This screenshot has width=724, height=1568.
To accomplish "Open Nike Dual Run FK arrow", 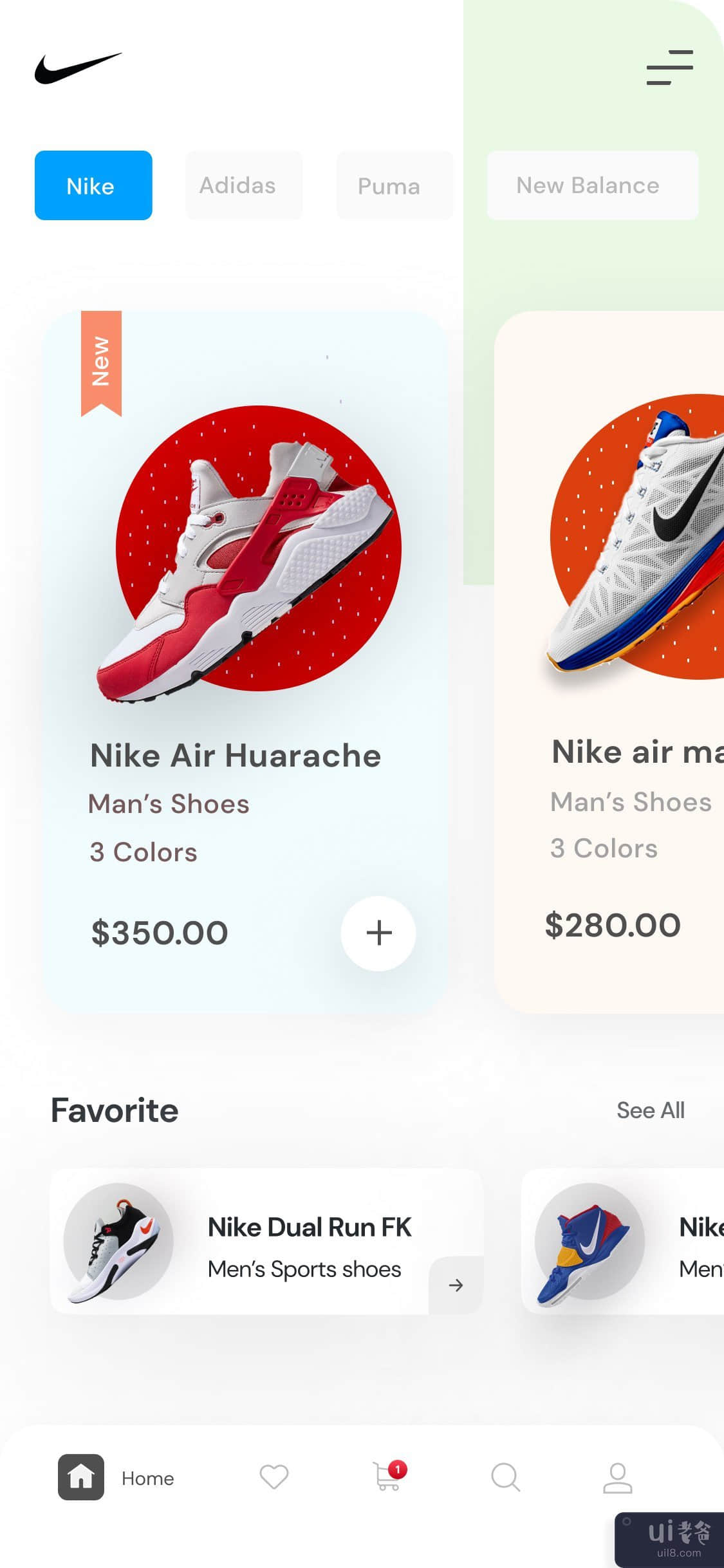I will click(x=456, y=1285).
